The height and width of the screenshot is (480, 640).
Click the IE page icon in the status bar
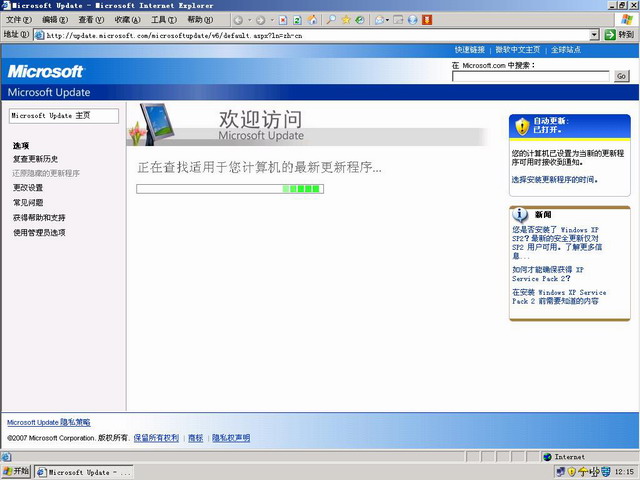pyautogui.click(x=6, y=457)
